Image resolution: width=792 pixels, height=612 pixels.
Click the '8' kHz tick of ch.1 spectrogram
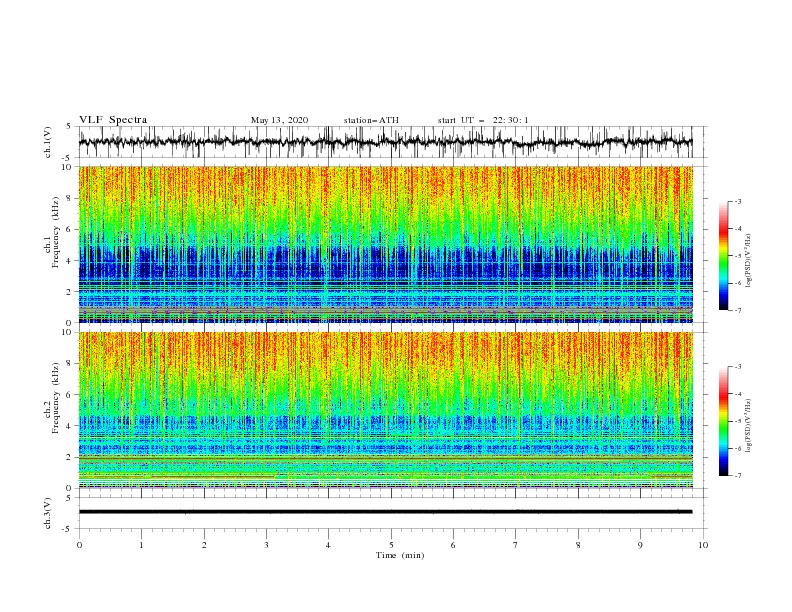[x=70, y=198]
